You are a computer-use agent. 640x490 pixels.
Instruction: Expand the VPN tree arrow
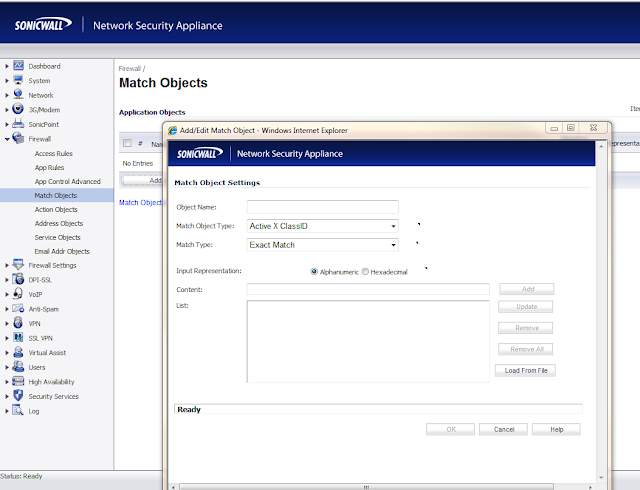coord(7,323)
